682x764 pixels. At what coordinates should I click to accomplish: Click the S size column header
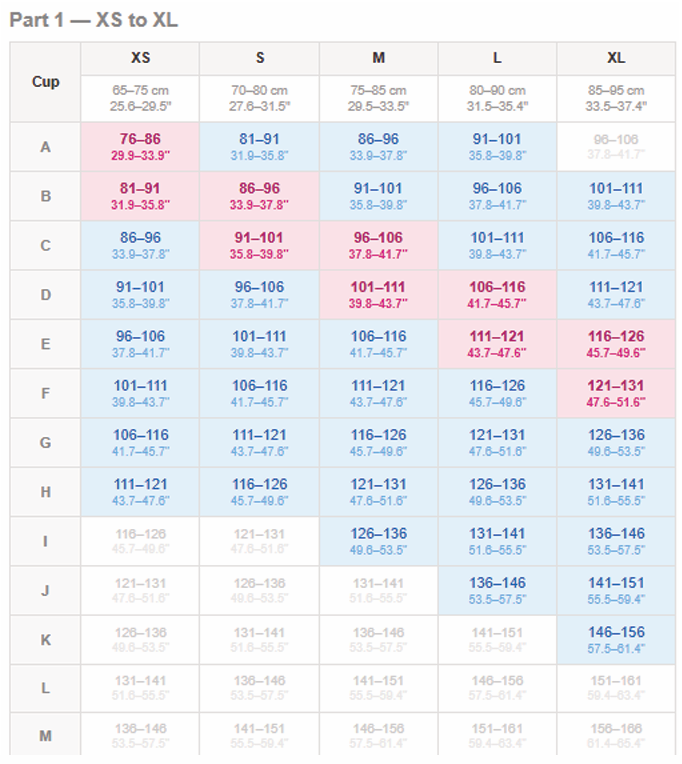[x=259, y=58]
